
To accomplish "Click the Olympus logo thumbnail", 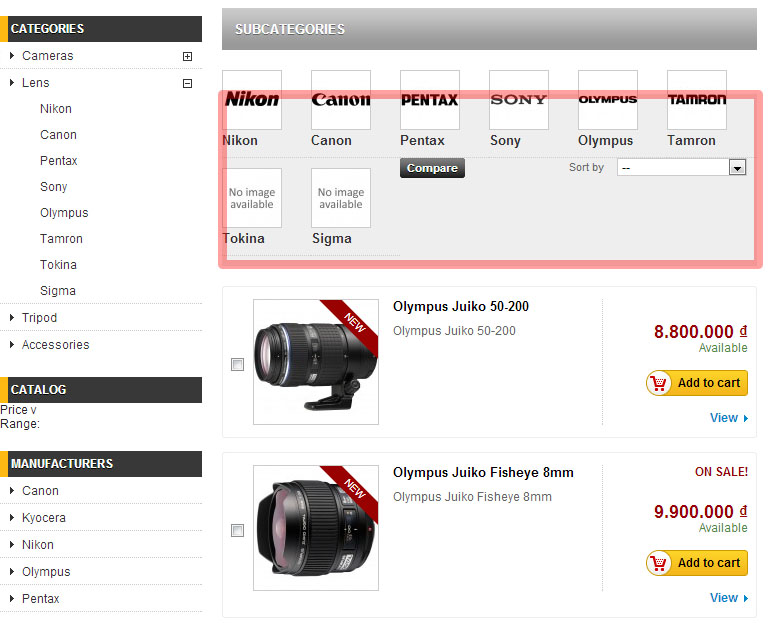I will pos(608,100).
